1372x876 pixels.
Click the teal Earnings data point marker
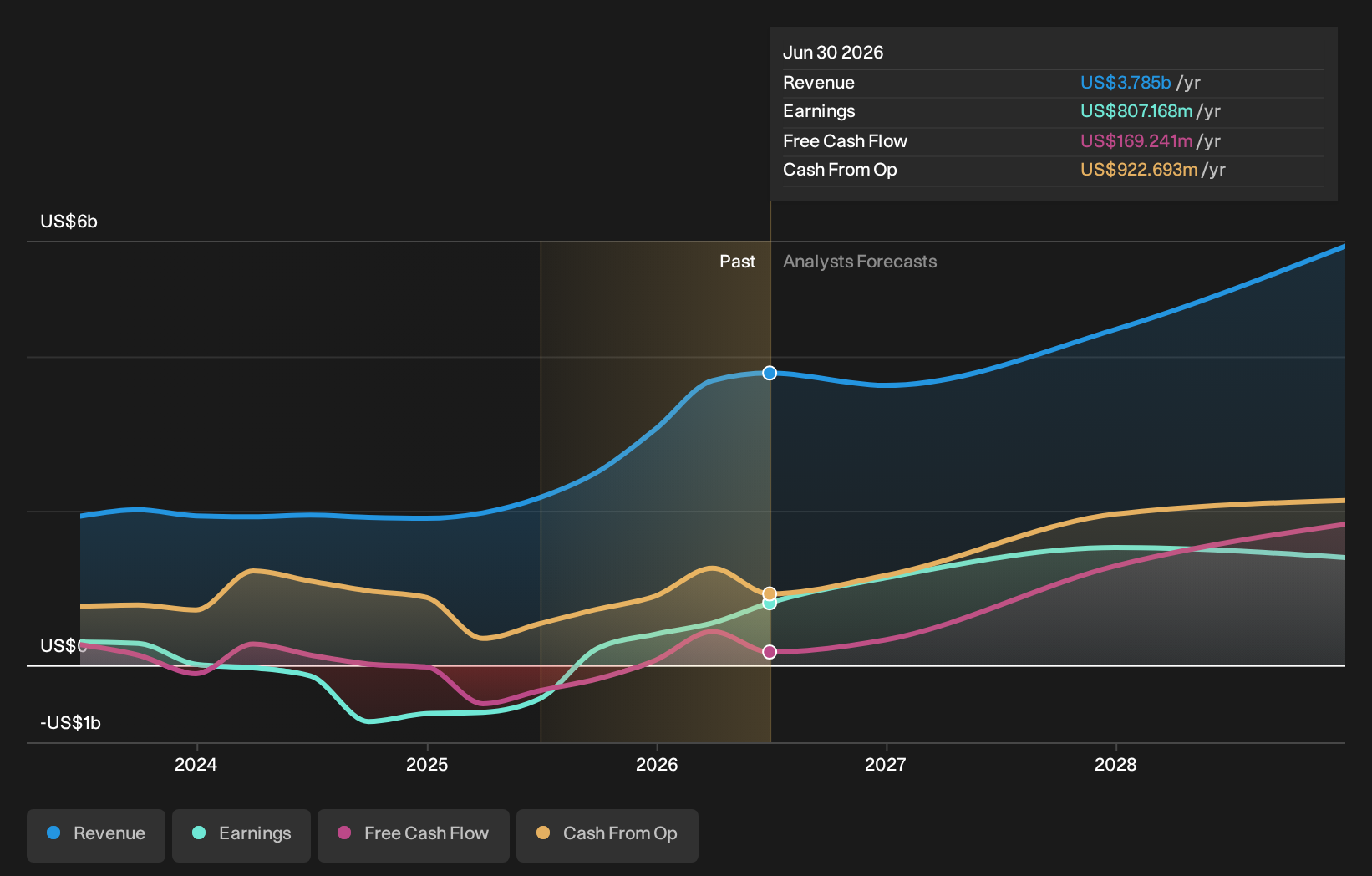pyautogui.click(x=770, y=603)
